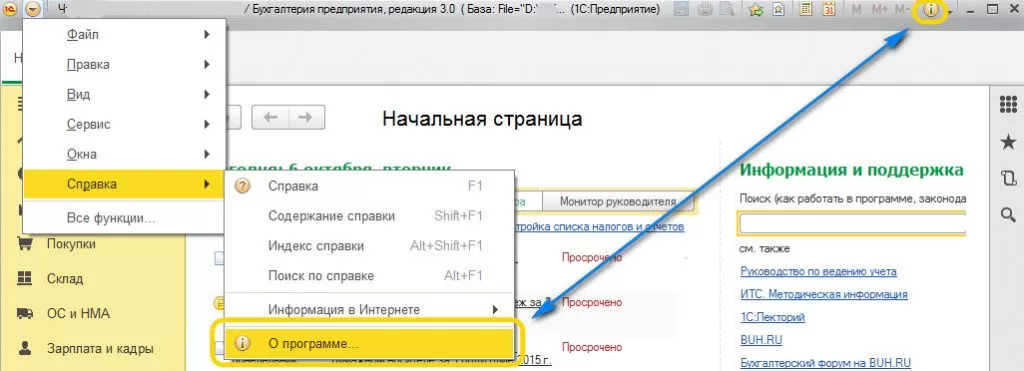Open ОС и НМА section in sidebar
This screenshot has height=371, width=1024.
coord(78,314)
